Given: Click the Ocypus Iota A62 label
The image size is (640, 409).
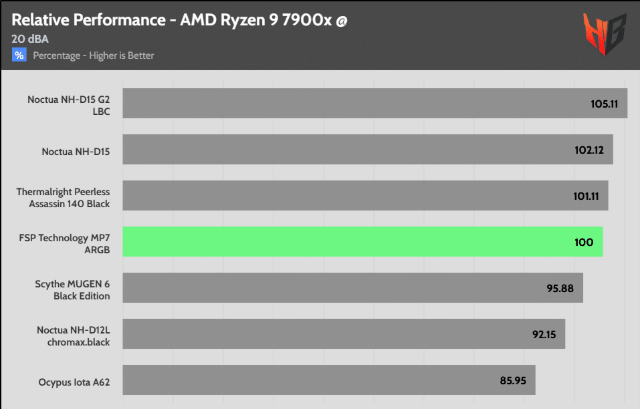Looking at the screenshot, I should coord(74,382).
